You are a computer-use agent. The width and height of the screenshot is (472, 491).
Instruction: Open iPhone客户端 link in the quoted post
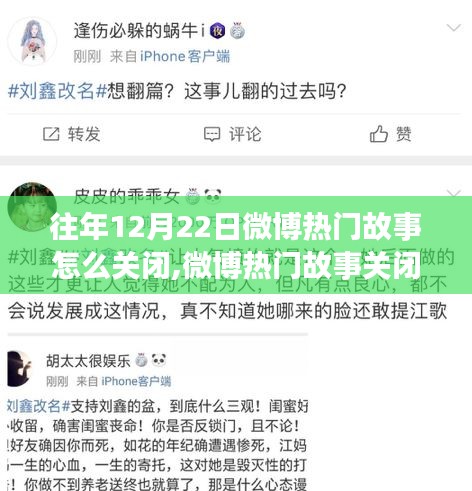[136, 381]
